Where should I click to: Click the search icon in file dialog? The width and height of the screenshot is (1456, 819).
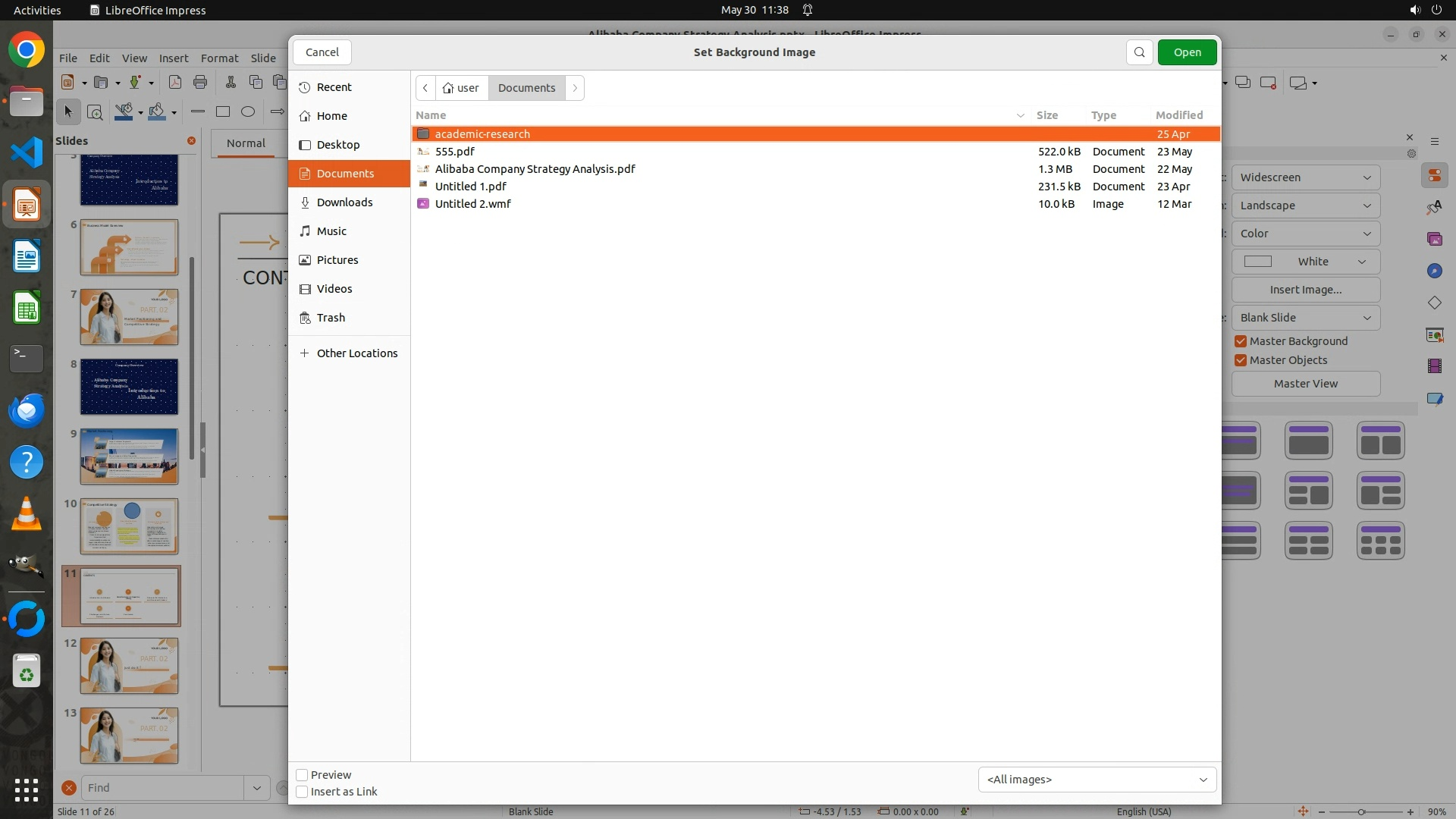[1139, 52]
